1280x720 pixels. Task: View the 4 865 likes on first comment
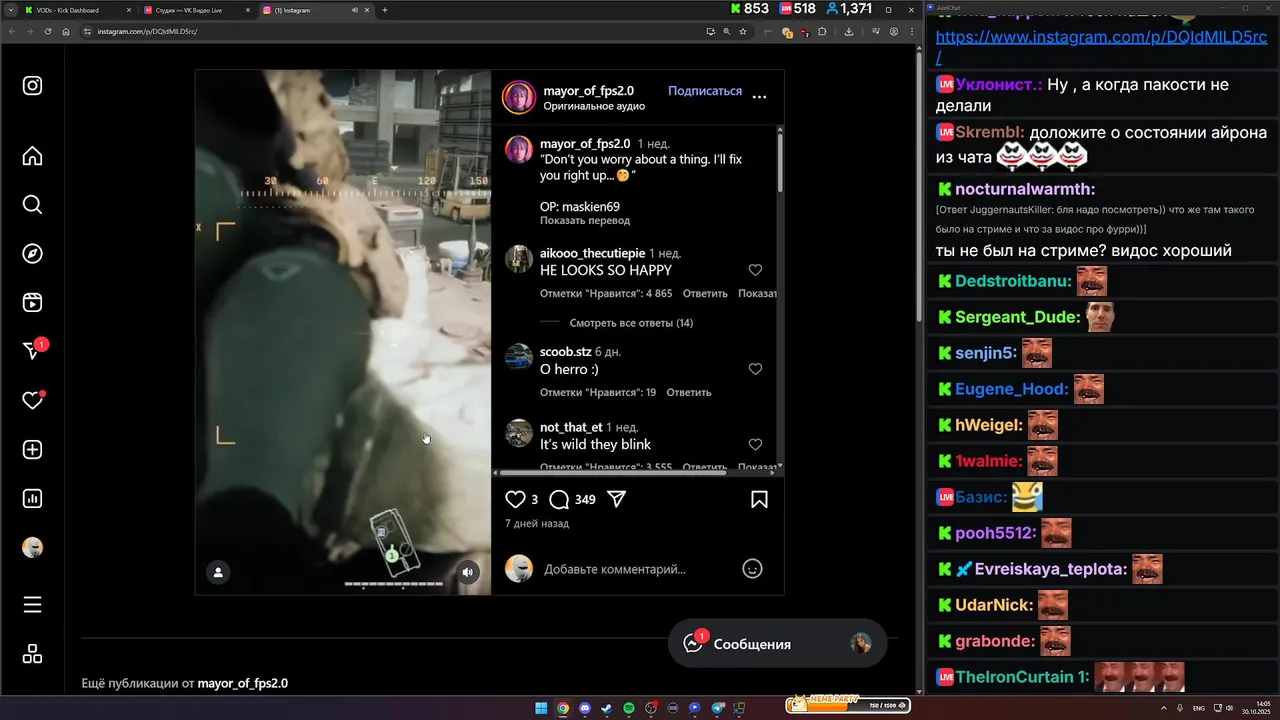(x=606, y=294)
